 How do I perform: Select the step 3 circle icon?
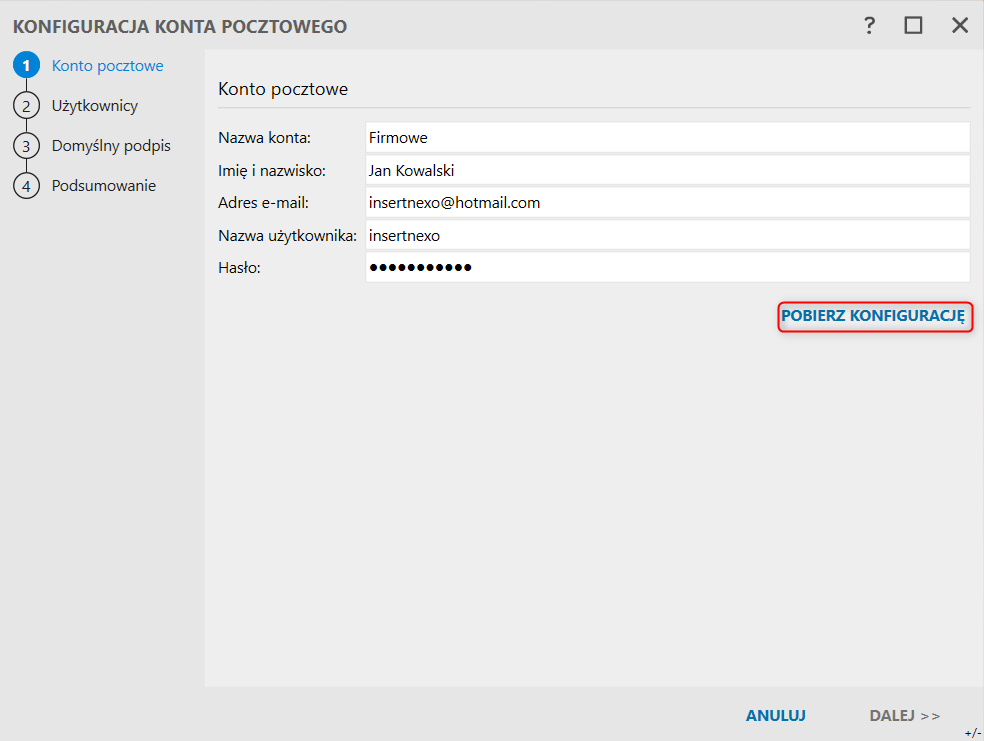(26, 146)
